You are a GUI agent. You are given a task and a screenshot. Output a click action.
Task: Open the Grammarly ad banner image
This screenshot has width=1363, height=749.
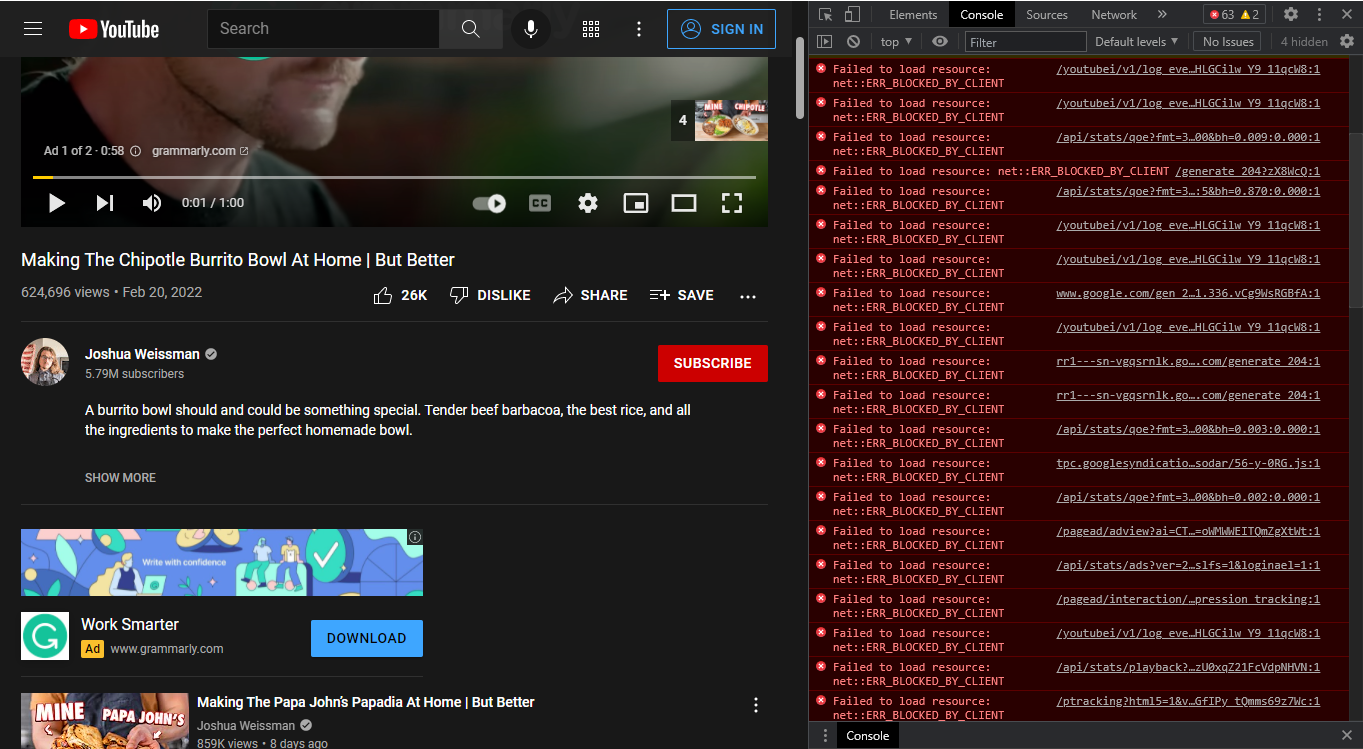pyautogui.click(x=222, y=563)
